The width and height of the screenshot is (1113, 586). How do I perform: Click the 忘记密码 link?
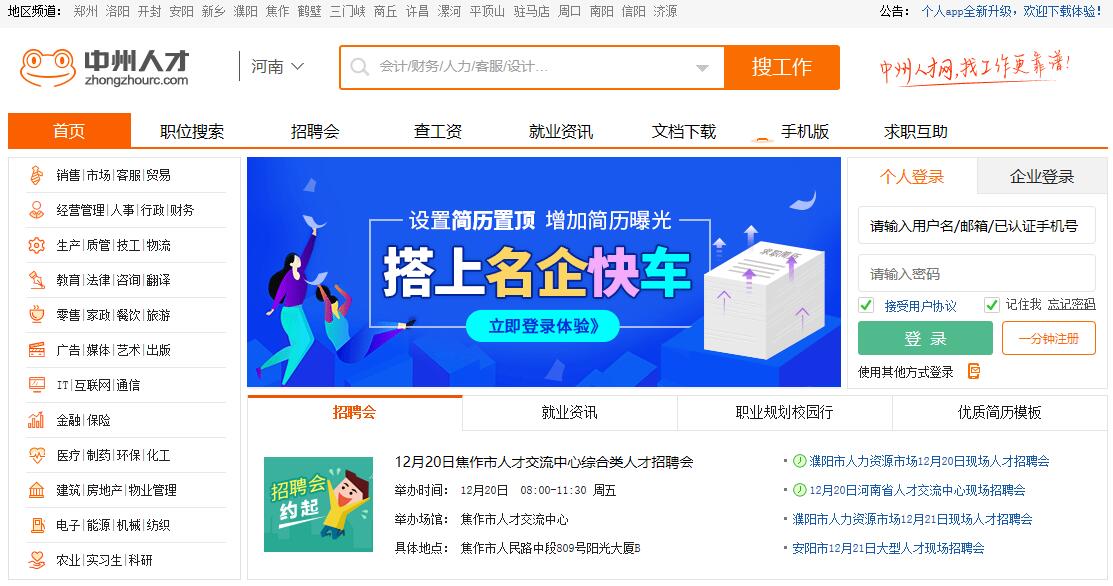(x=1072, y=304)
